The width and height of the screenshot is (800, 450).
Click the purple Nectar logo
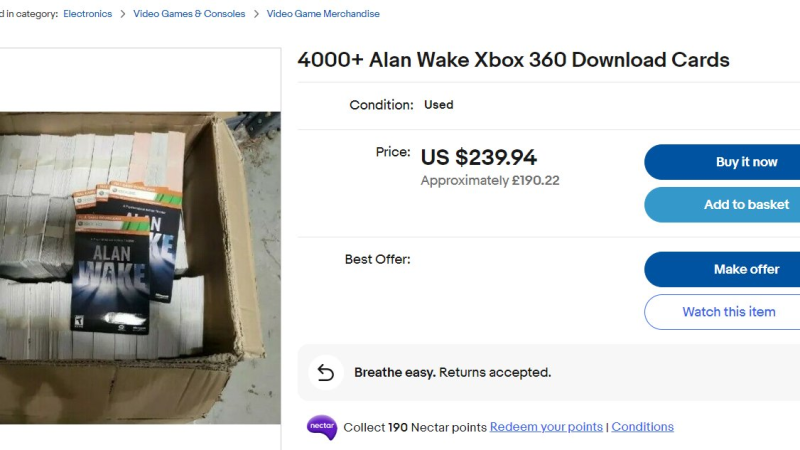pyautogui.click(x=322, y=427)
